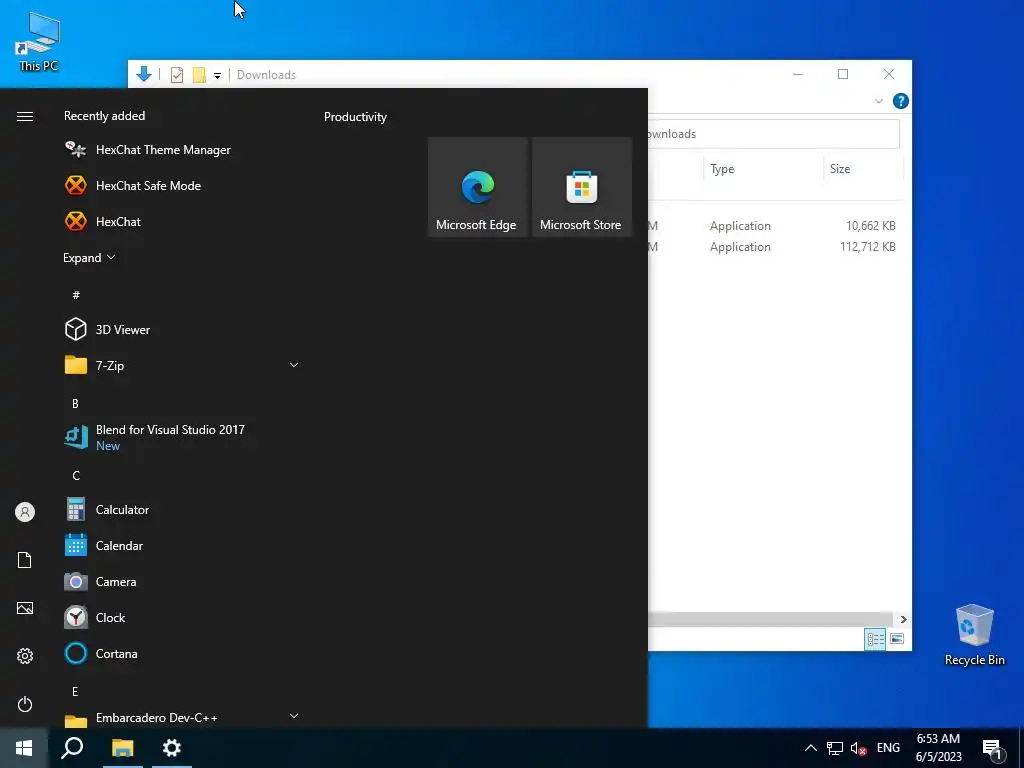The image size is (1024, 768).
Task: Open the notification center icon
Action: pyautogui.click(x=993, y=748)
